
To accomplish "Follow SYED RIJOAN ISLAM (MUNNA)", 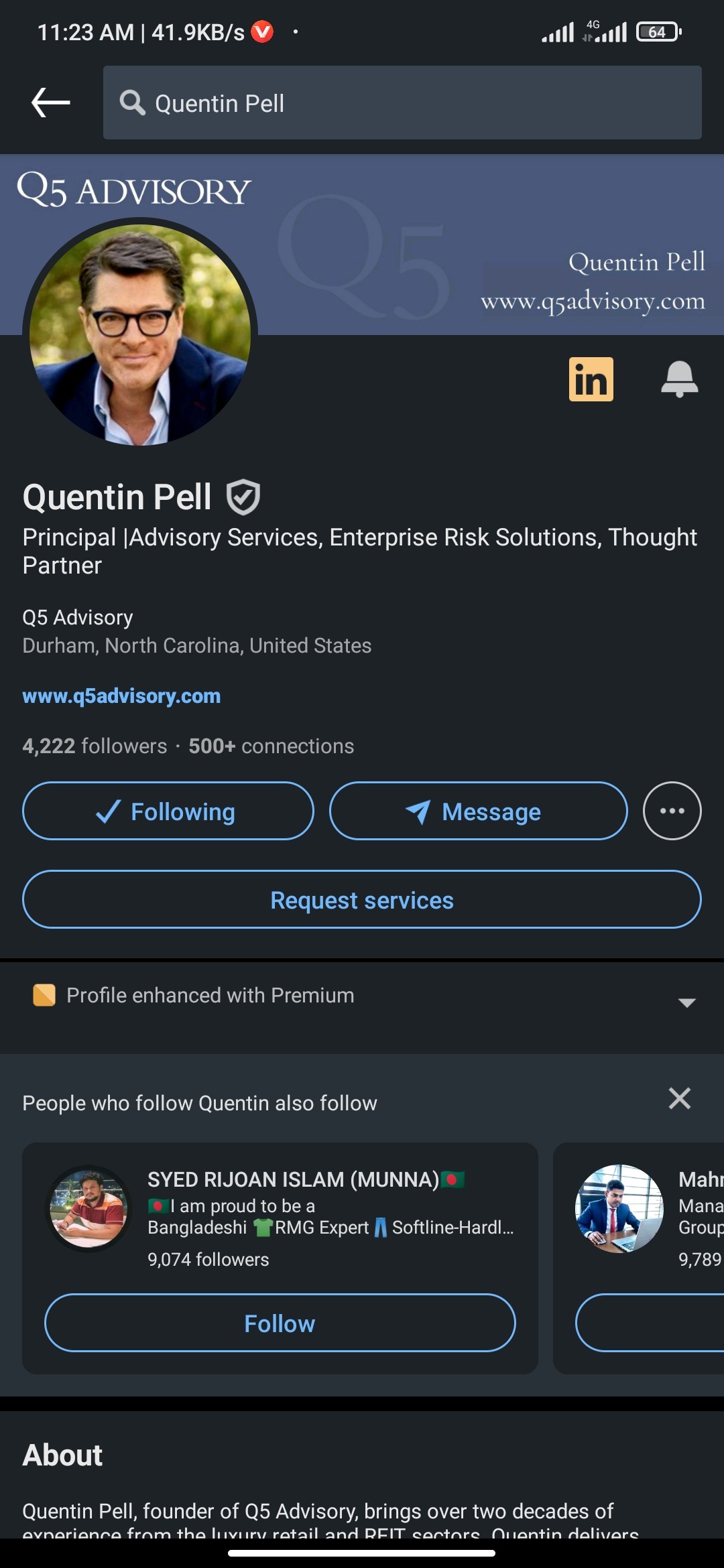I will coord(280,1323).
